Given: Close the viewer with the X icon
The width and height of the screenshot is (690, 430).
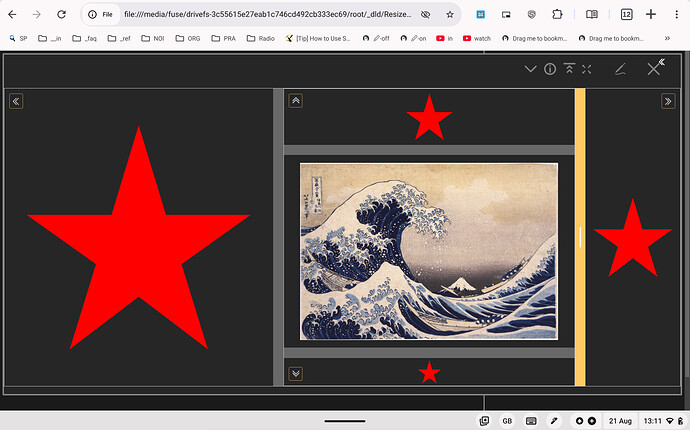Looking at the screenshot, I should pyautogui.click(x=653, y=69).
